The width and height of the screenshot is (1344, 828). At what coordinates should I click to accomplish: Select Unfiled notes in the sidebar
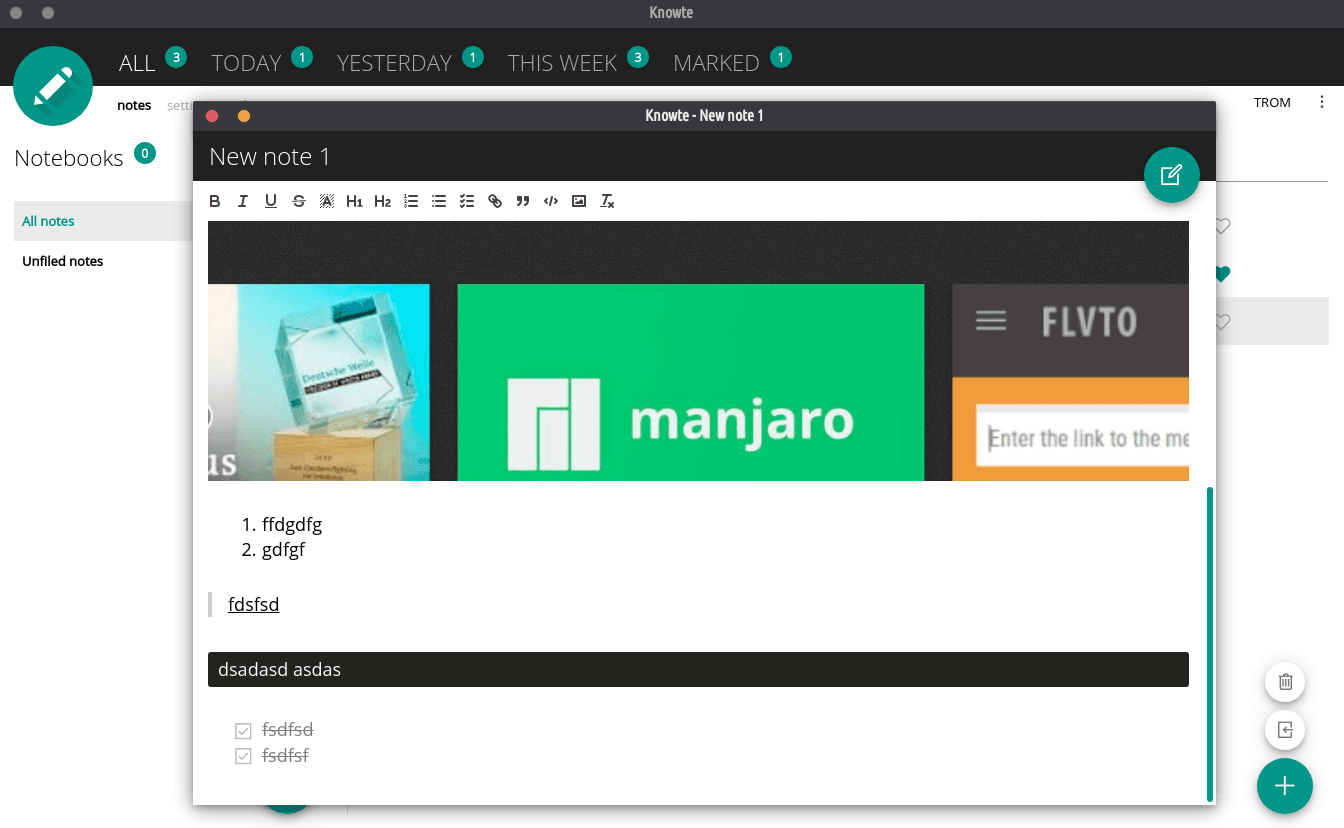[63, 261]
